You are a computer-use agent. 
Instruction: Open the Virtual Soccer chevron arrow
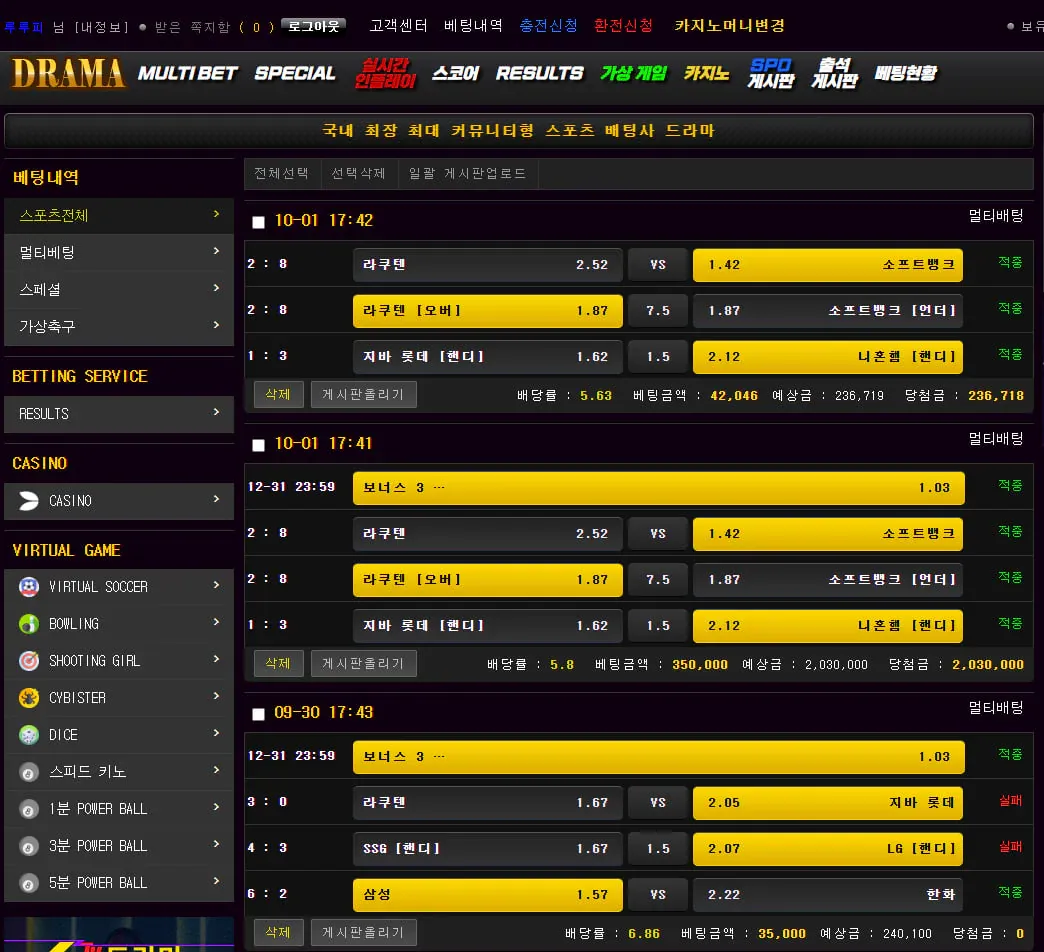click(x=216, y=585)
